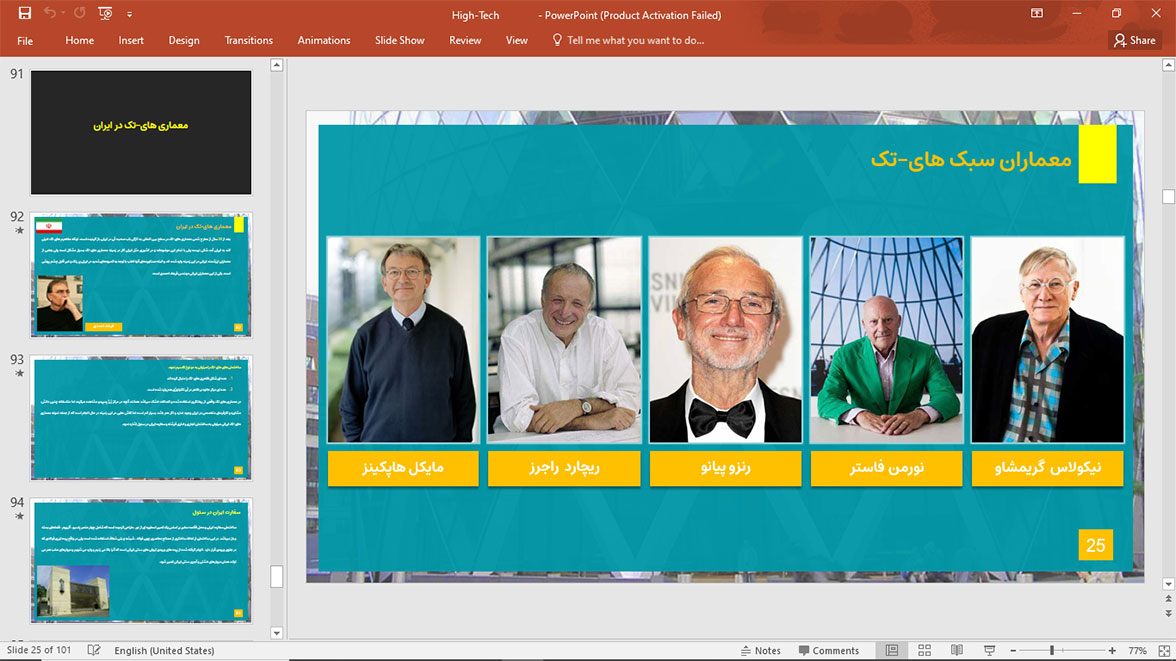Click the slide 92 animation star icon
Image resolution: width=1176 pixels, height=661 pixels.
tap(20, 231)
